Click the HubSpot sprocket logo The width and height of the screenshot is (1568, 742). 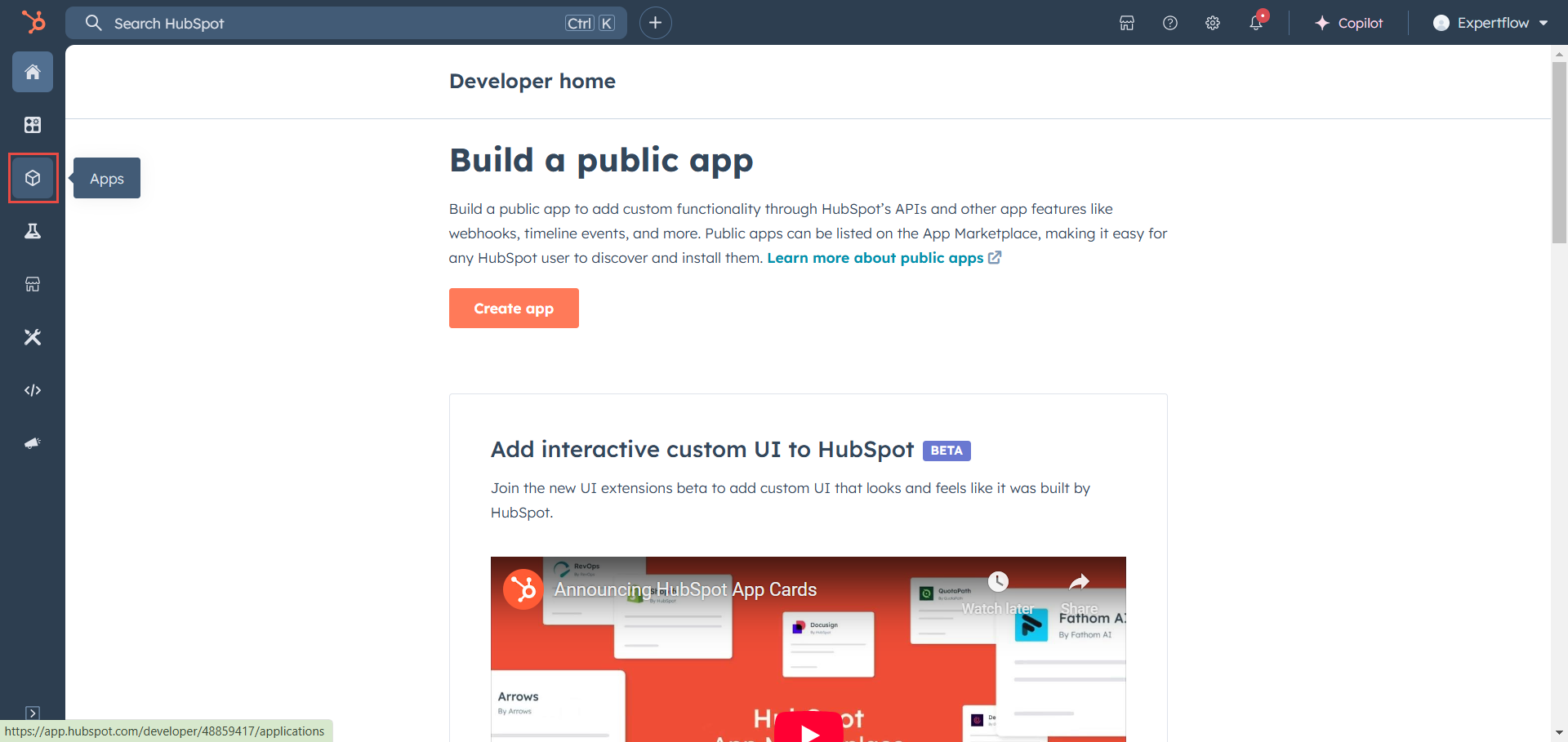(x=33, y=22)
